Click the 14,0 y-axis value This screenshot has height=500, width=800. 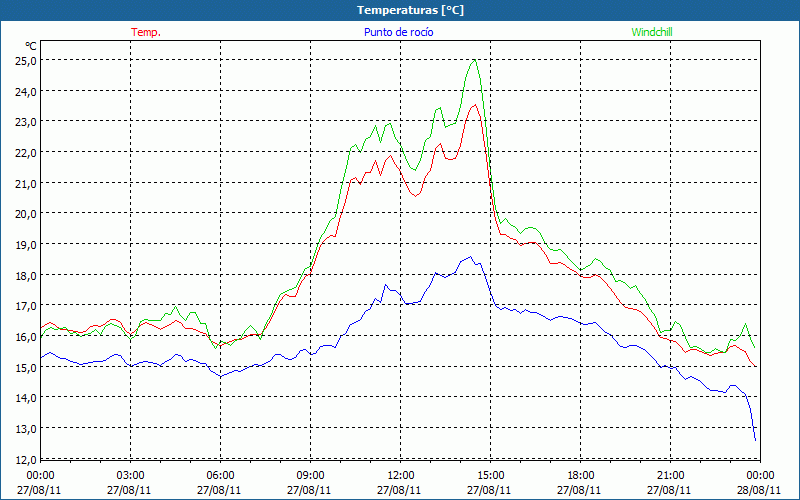coord(25,397)
